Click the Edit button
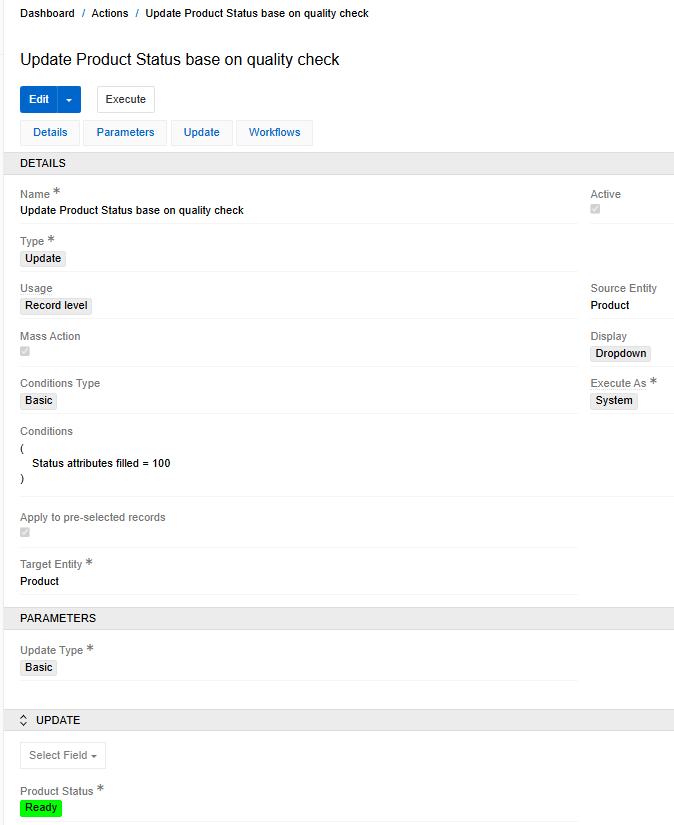This screenshot has width=674, height=825. pyautogui.click(x=39, y=100)
